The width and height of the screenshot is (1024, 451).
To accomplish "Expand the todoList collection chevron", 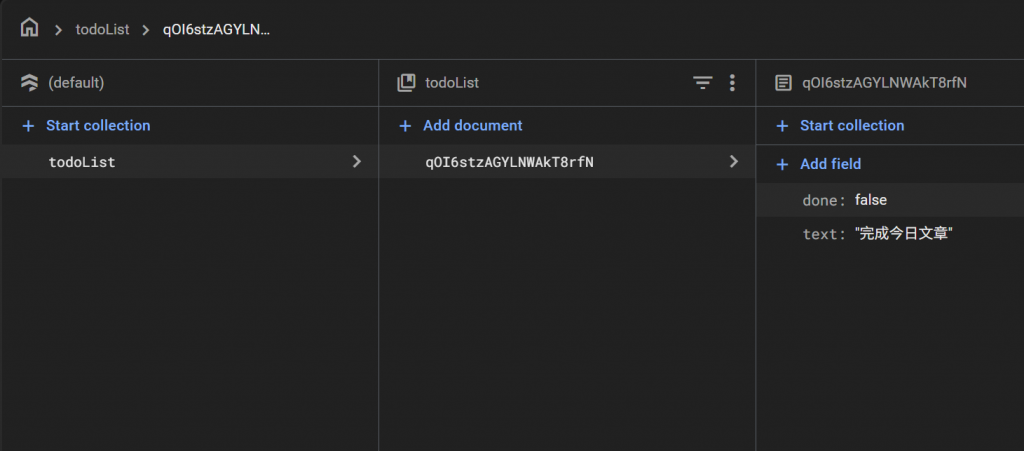I will [357, 161].
